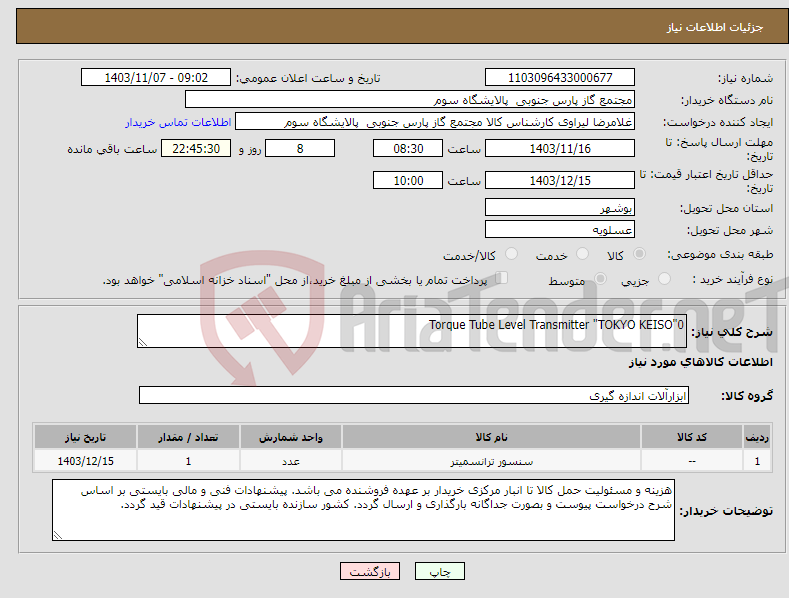Click the price validity date 1403/12/15 field

(560, 180)
